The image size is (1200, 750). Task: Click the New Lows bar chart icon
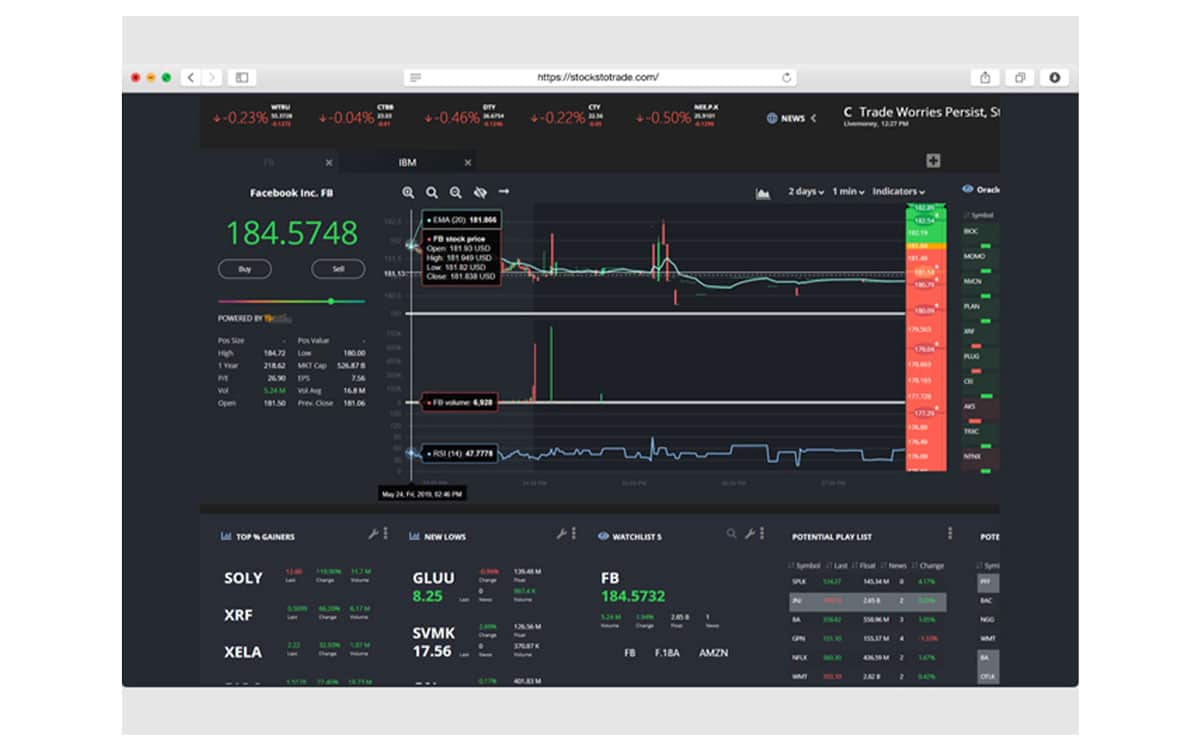point(415,536)
